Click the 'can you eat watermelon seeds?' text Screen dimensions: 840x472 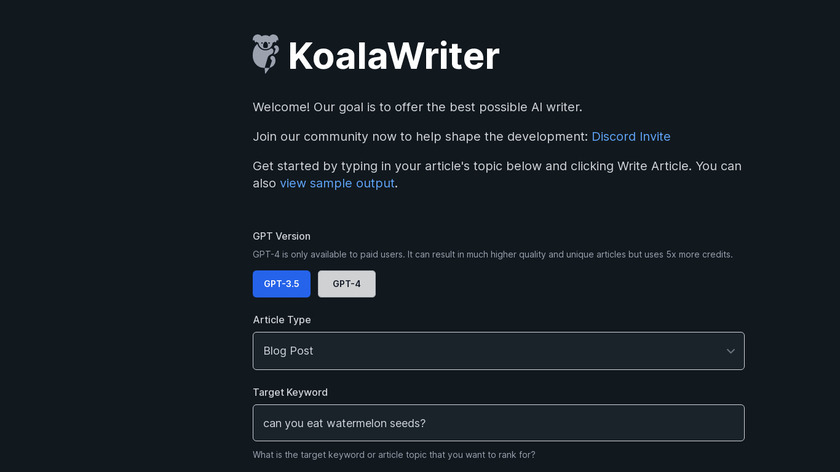345,423
